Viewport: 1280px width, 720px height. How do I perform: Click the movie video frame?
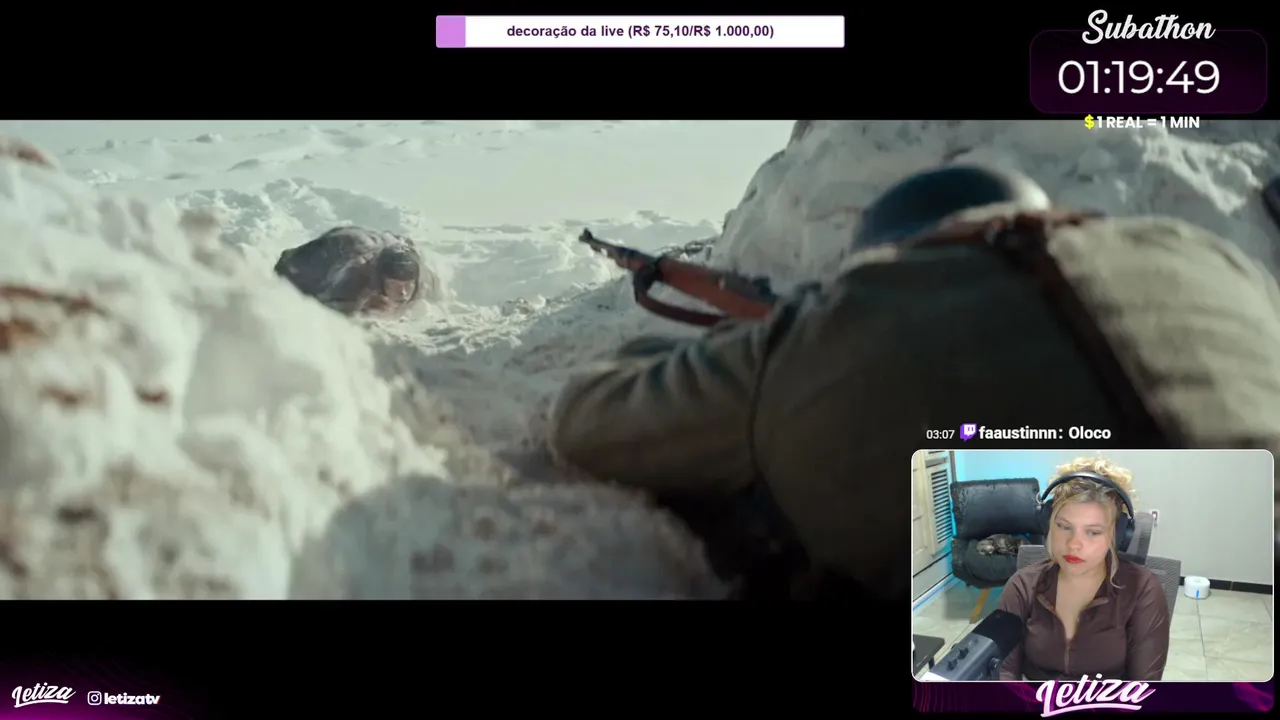click(x=640, y=360)
